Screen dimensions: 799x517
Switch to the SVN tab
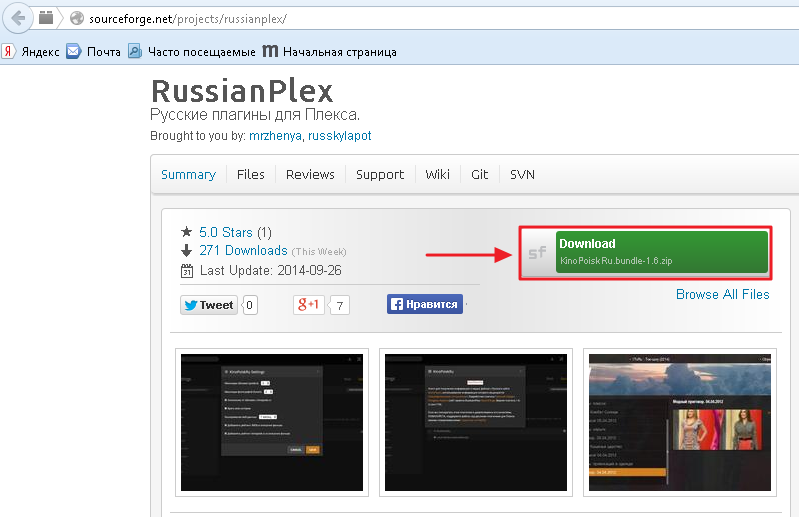(x=522, y=175)
